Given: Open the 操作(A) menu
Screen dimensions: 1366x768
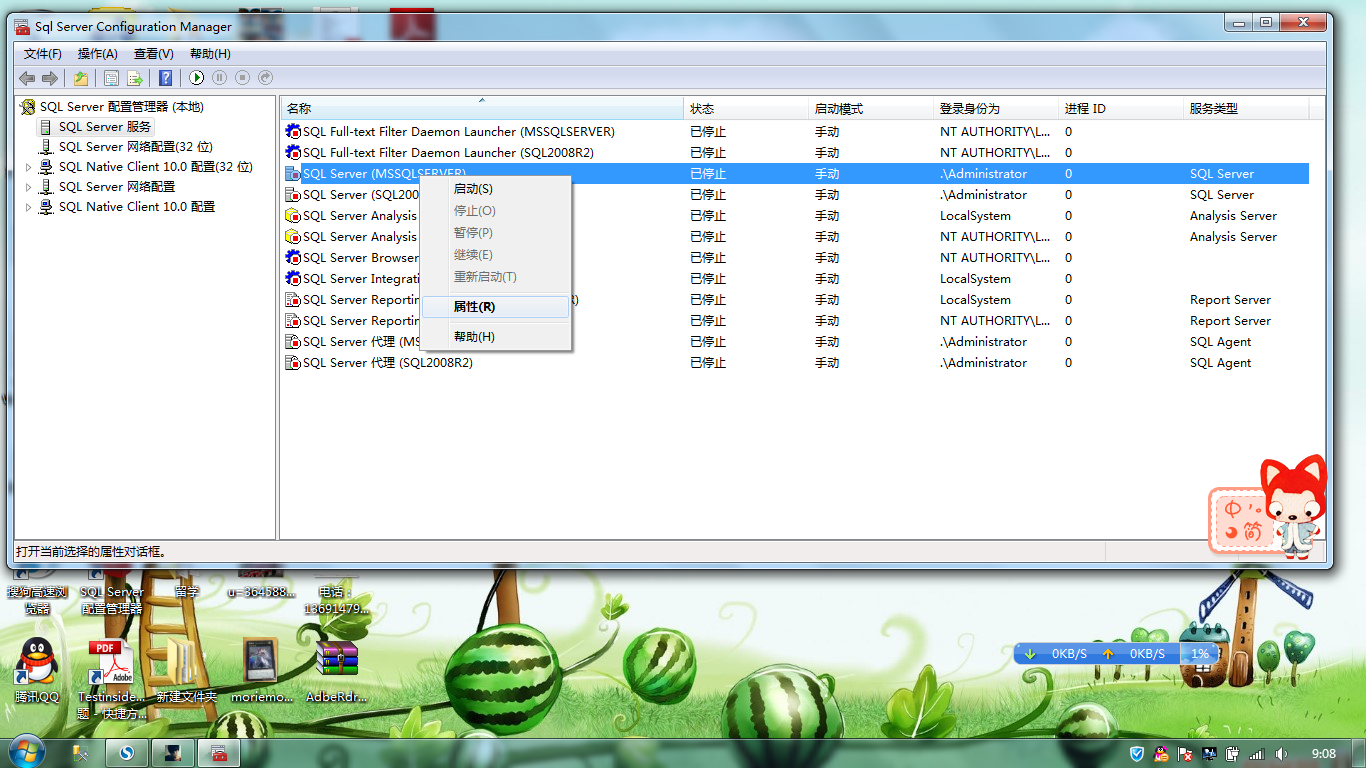Looking at the screenshot, I should (x=98, y=54).
